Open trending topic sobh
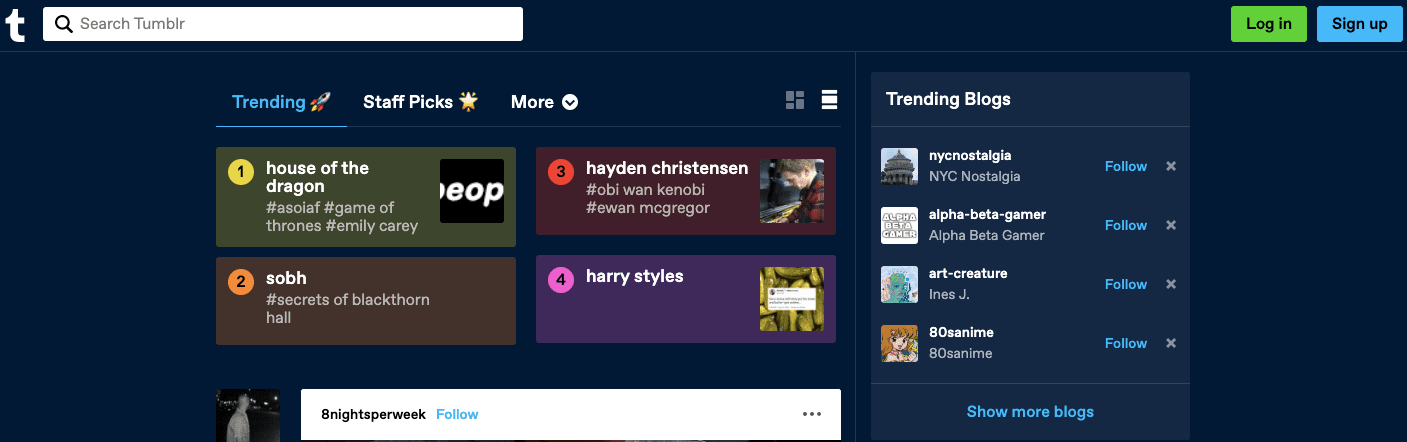 (x=366, y=301)
